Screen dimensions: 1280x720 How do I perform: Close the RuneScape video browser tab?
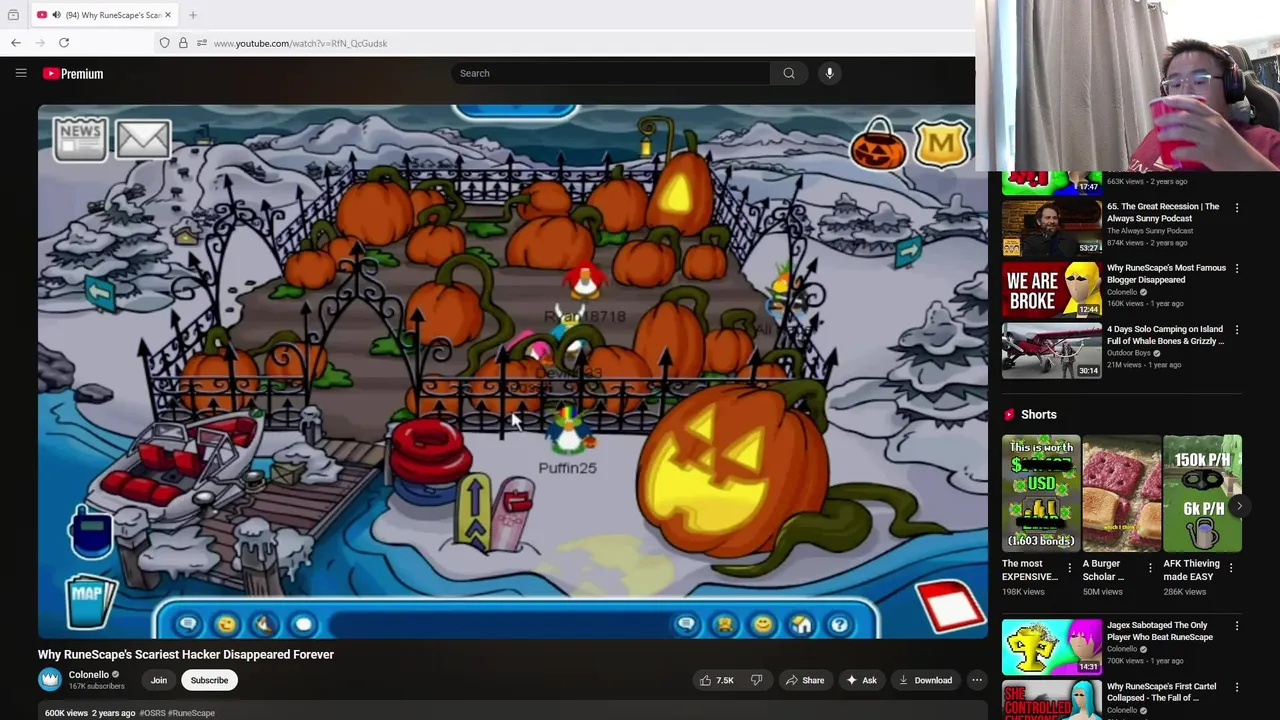pos(168,15)
